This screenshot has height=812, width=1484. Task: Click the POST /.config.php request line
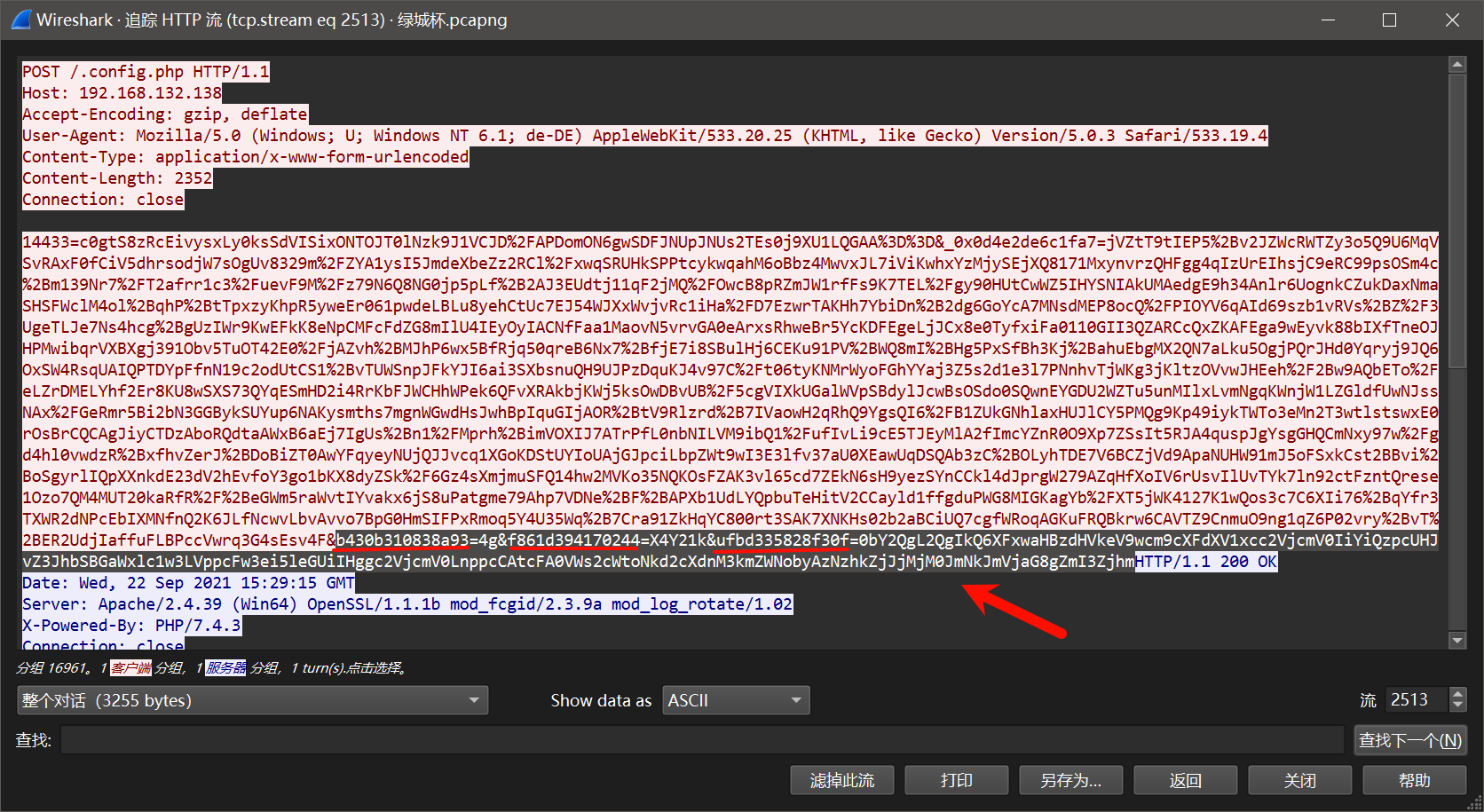click(x=146, y=72)
